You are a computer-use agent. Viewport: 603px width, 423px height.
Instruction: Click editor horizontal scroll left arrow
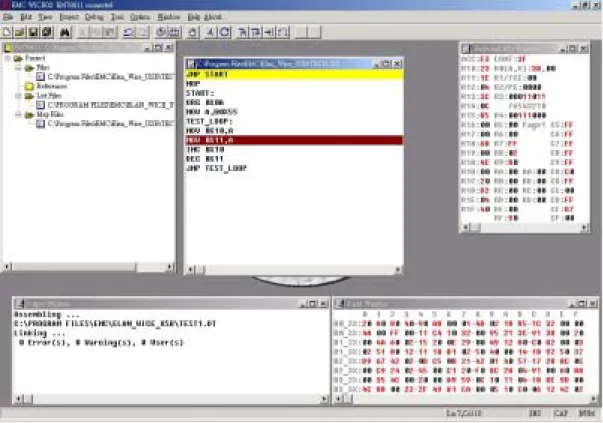tap(190, 270)
